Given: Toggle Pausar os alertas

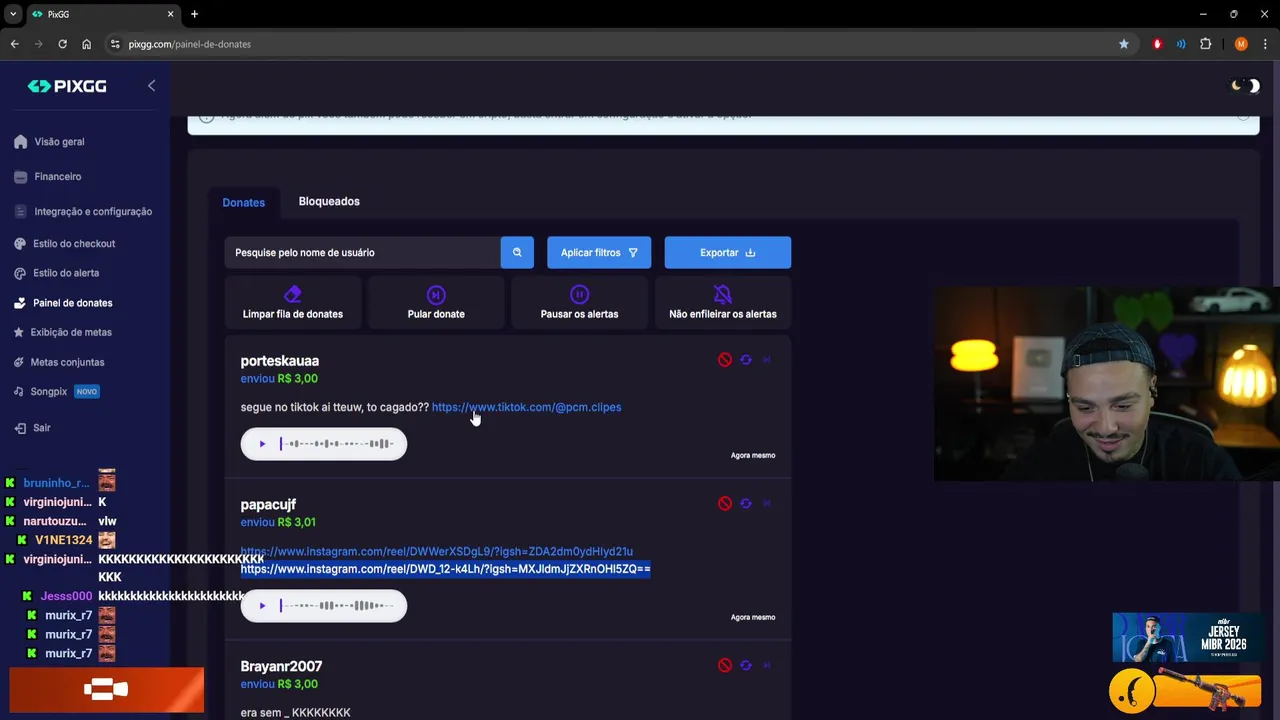Looking at the screenshot, I should [579, 303].
